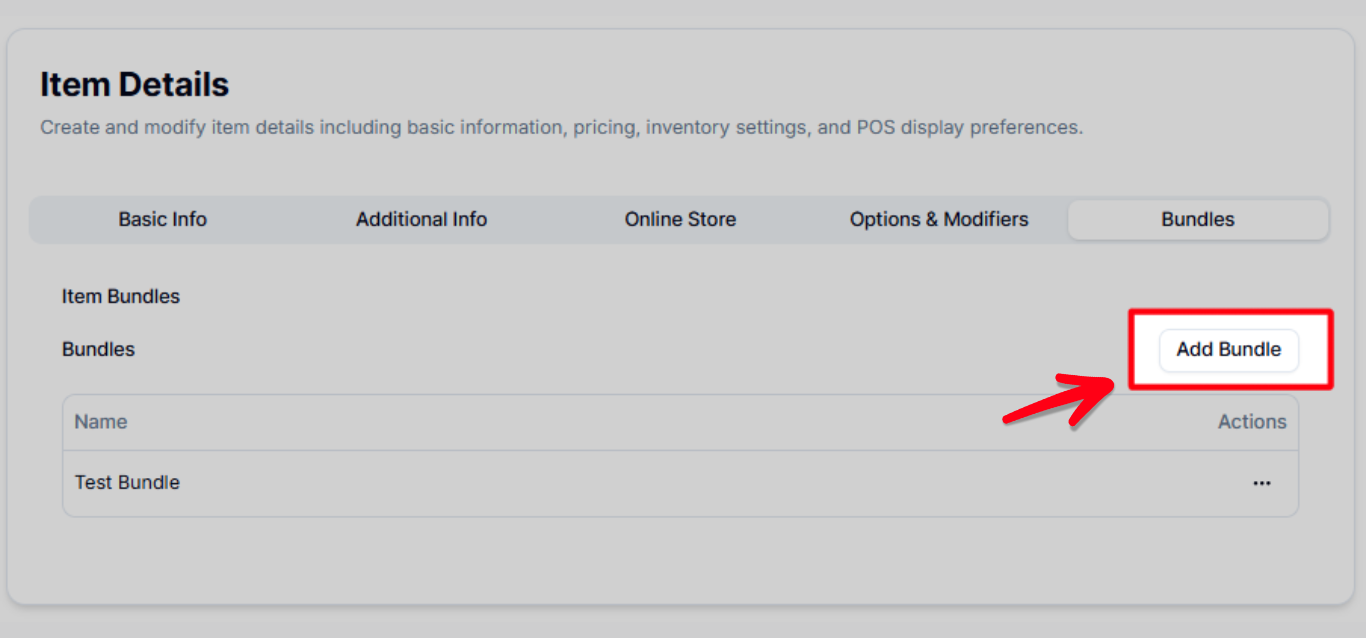Click the Item Details page heading
This screenshot has width=1366, height=638.
[134, 85]
